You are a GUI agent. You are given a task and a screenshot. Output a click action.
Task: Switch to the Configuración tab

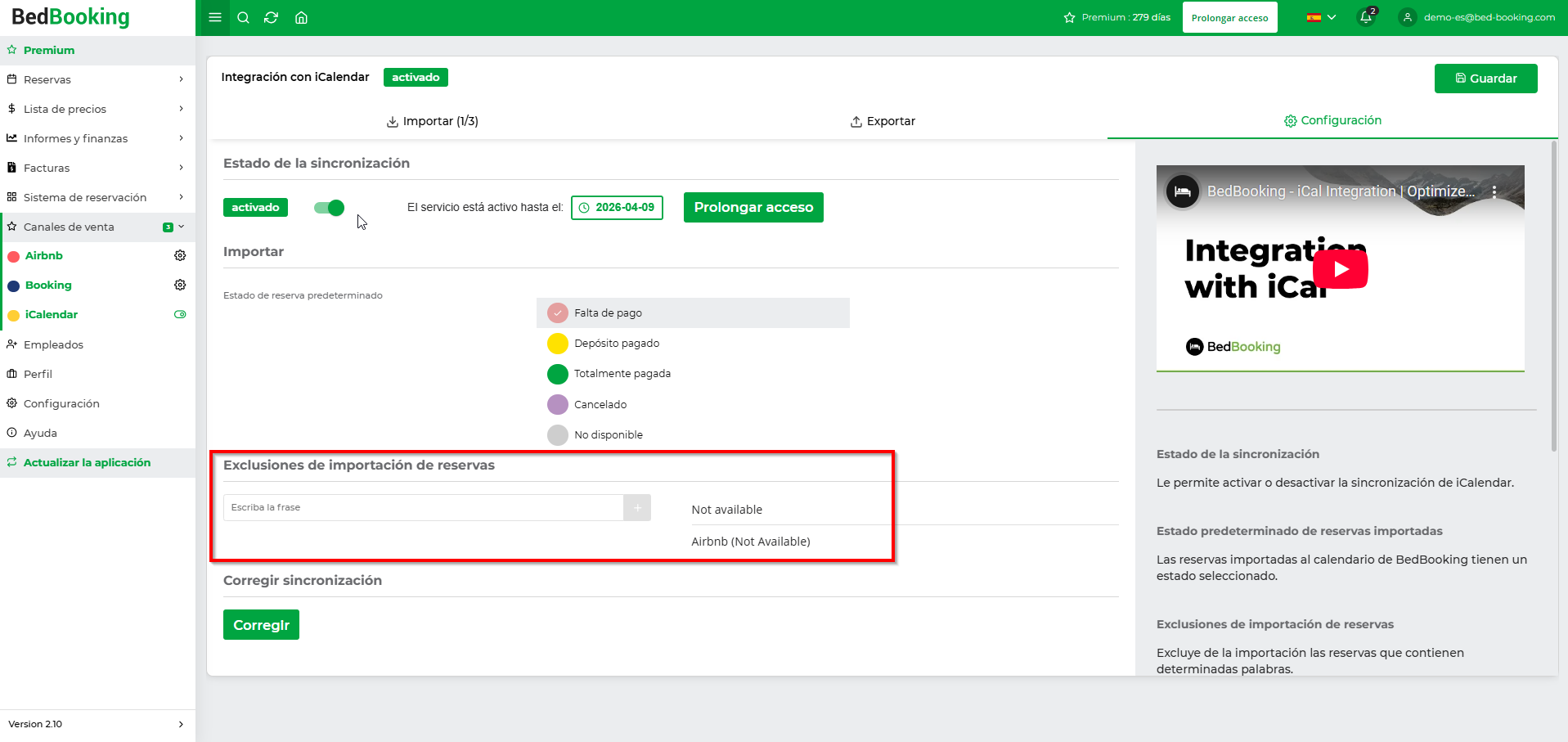[1332, 120]
